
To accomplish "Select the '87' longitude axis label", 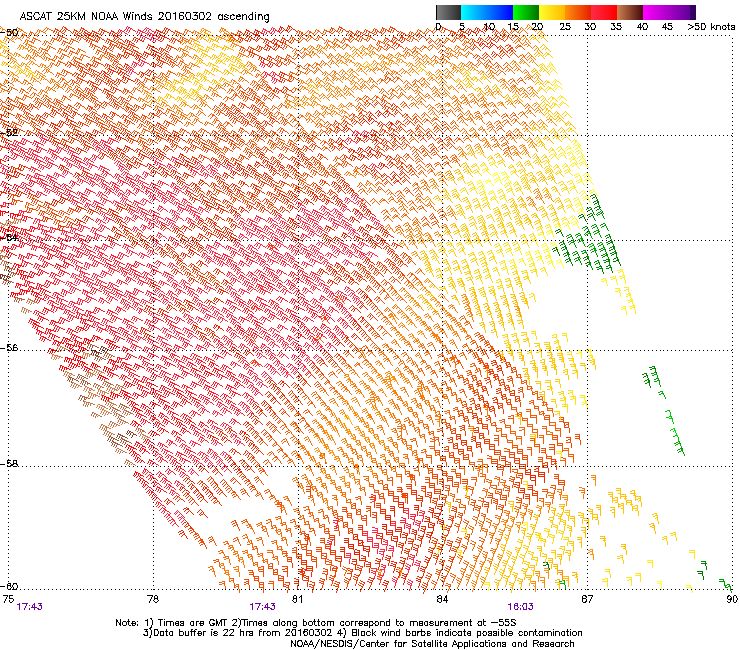I will tap(587, 599).
